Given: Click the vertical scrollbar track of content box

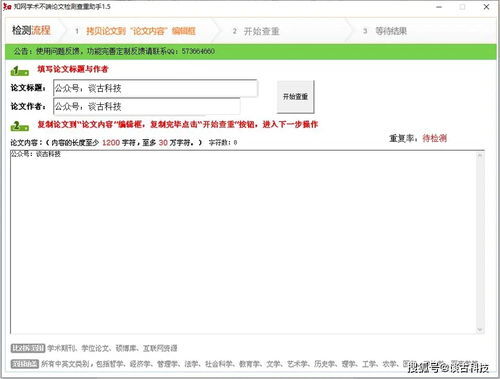Looking at the screenshot, I should (x=480, y=242).
